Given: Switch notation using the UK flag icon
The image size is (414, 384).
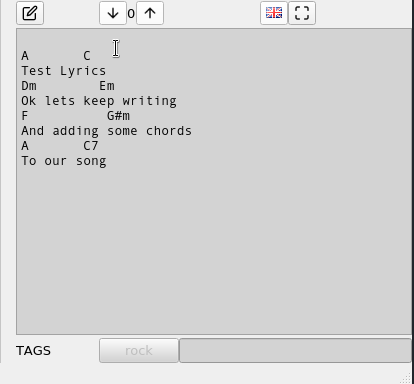Looking at the screenshot, I should click(x=274, y=13).
